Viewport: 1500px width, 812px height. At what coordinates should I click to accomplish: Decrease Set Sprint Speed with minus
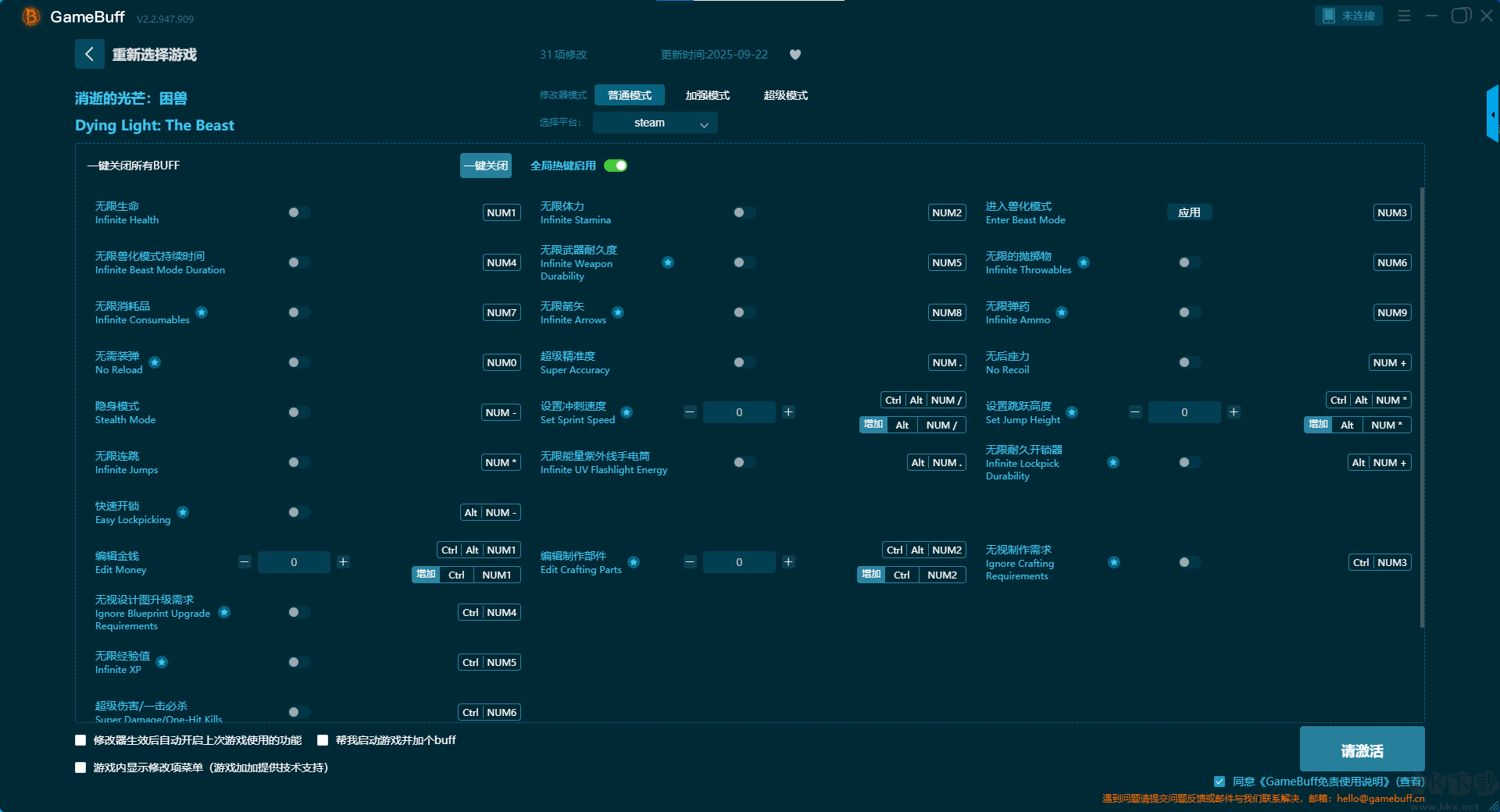tap(690, 412)
